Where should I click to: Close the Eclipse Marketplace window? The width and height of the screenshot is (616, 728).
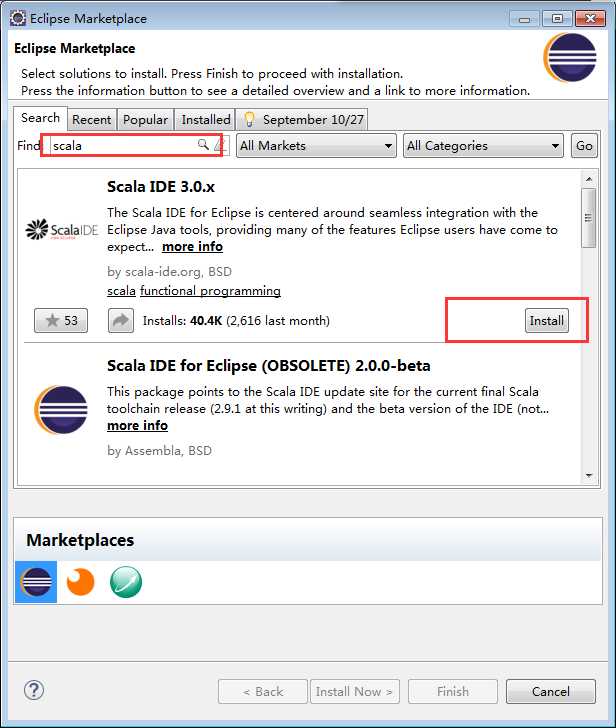(x=590, y=19)
